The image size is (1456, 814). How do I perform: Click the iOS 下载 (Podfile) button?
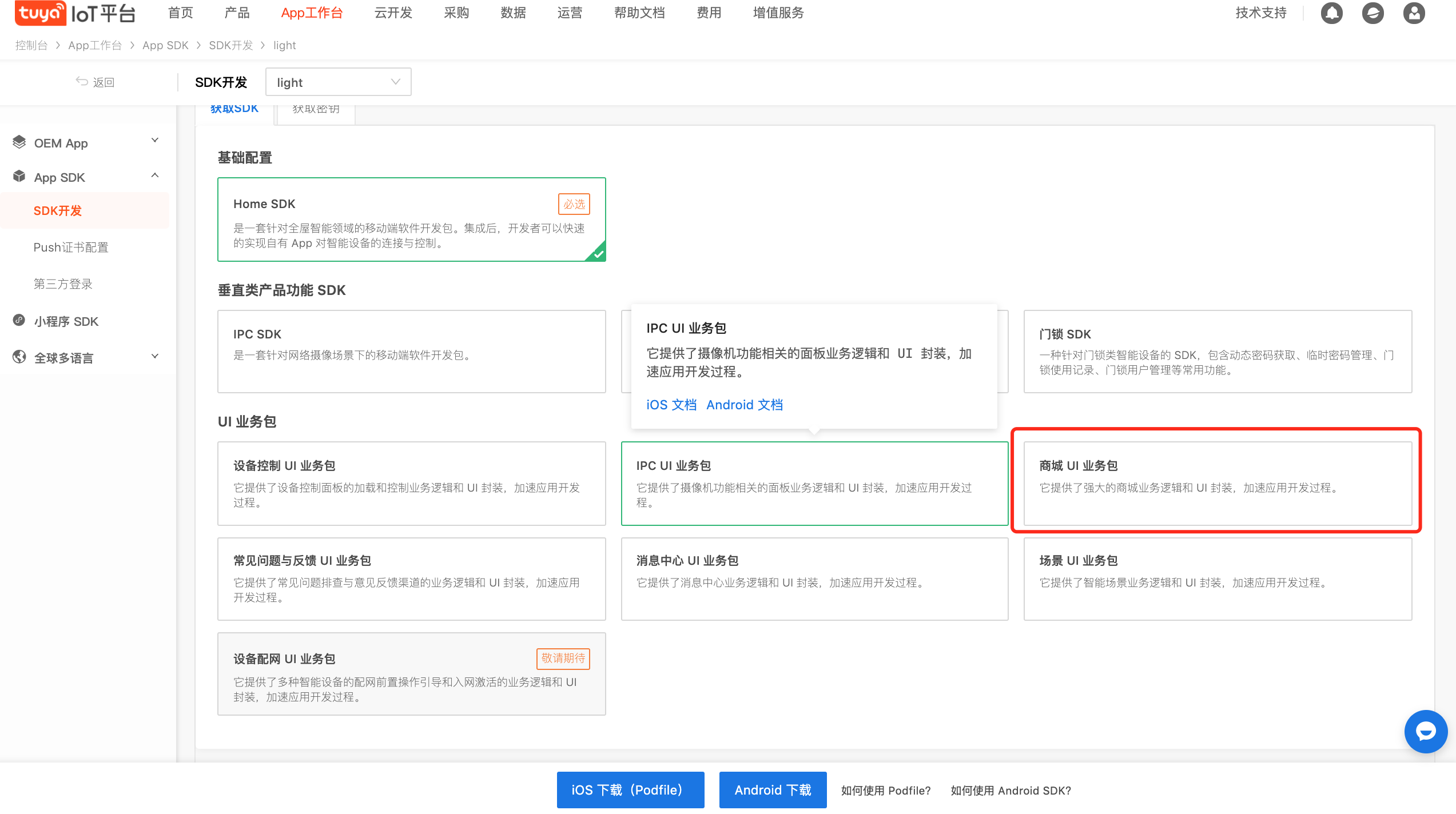(630, 790)
